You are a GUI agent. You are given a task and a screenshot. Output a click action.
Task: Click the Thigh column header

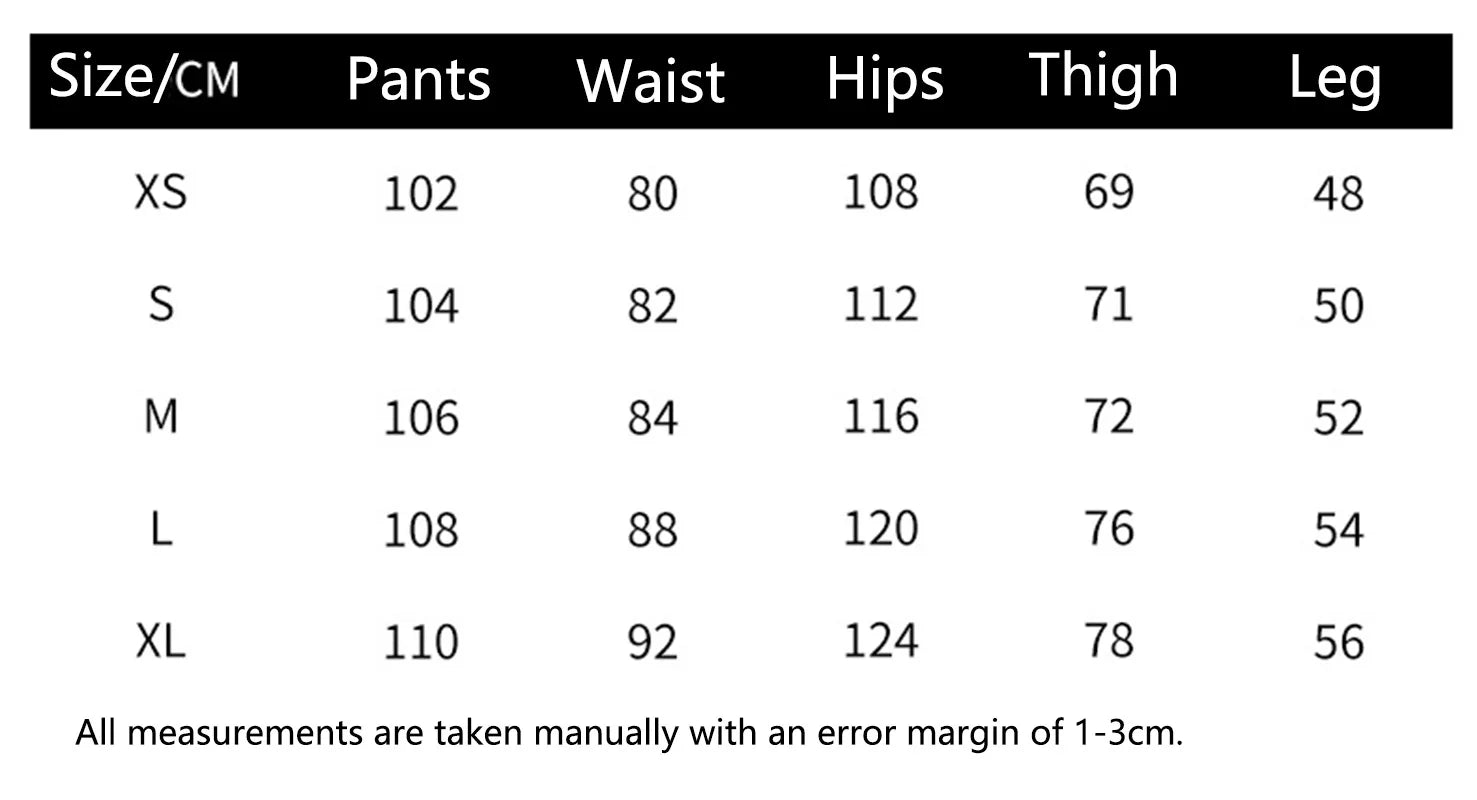click(x=1104, y=76)
